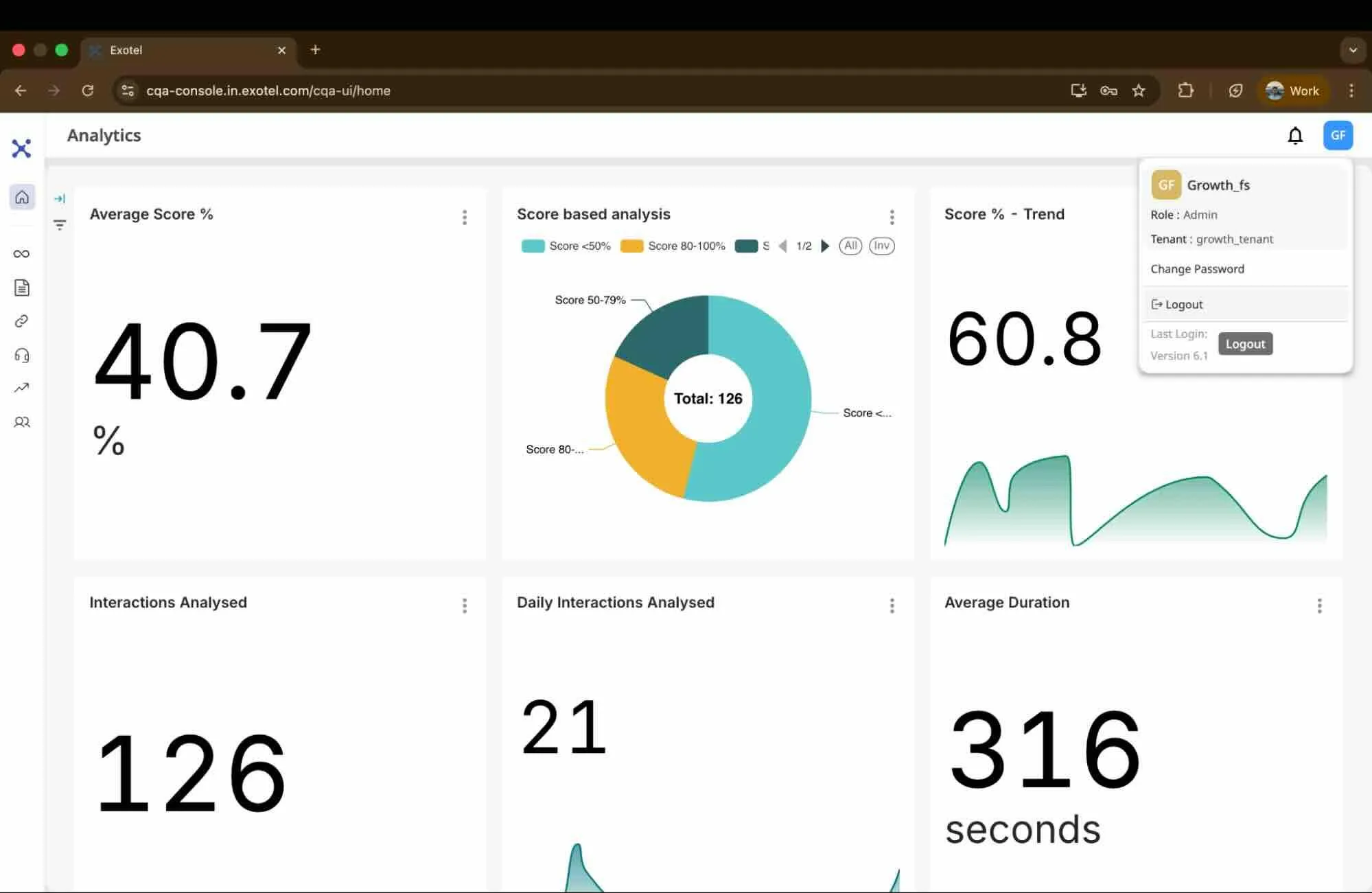Open the Home icon in sidebar
Image resolution: width=1372 pixels, height=893 pixels.
coord(22,197)
